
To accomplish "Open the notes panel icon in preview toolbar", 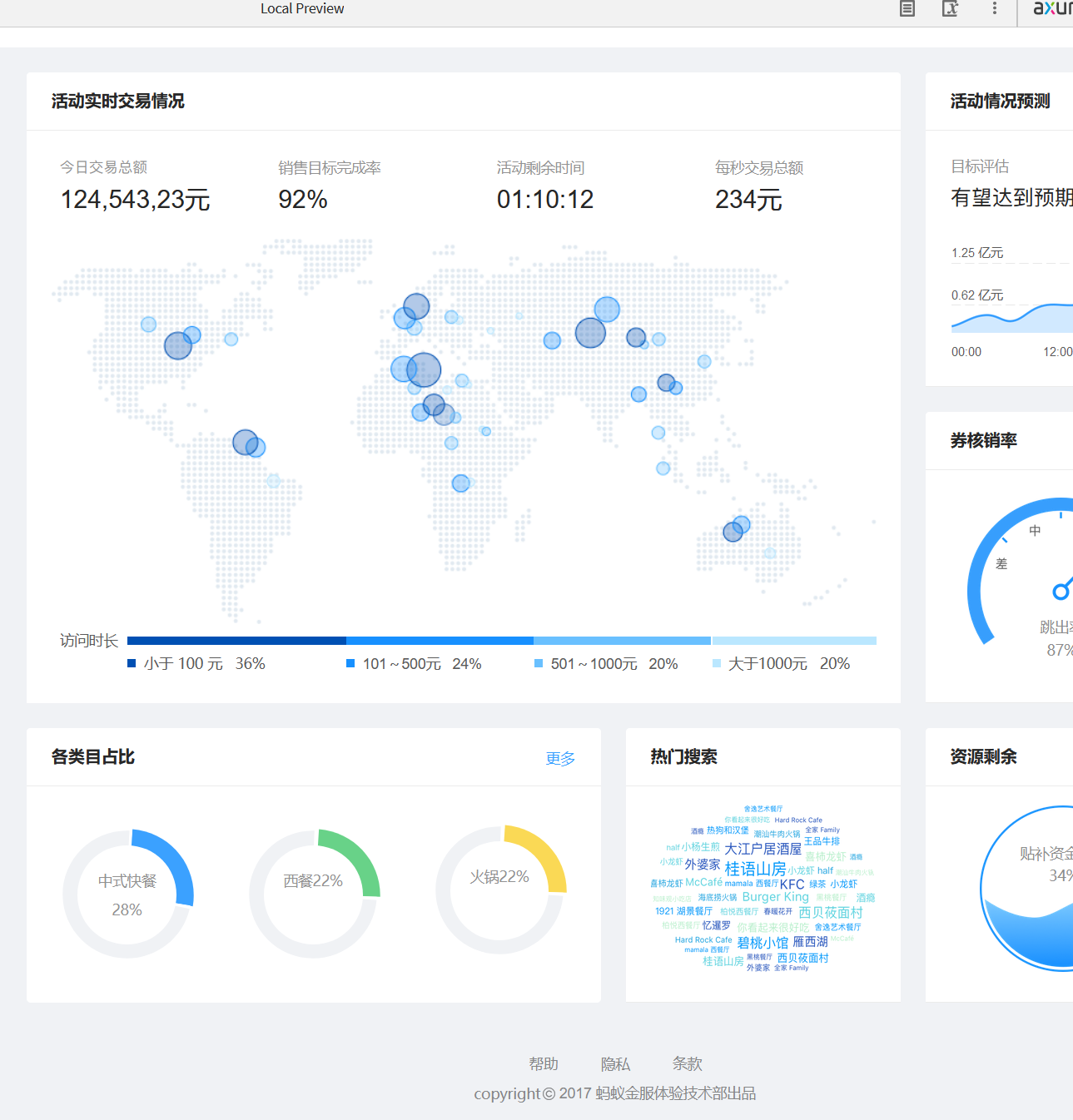I will (x=907, y=8).
